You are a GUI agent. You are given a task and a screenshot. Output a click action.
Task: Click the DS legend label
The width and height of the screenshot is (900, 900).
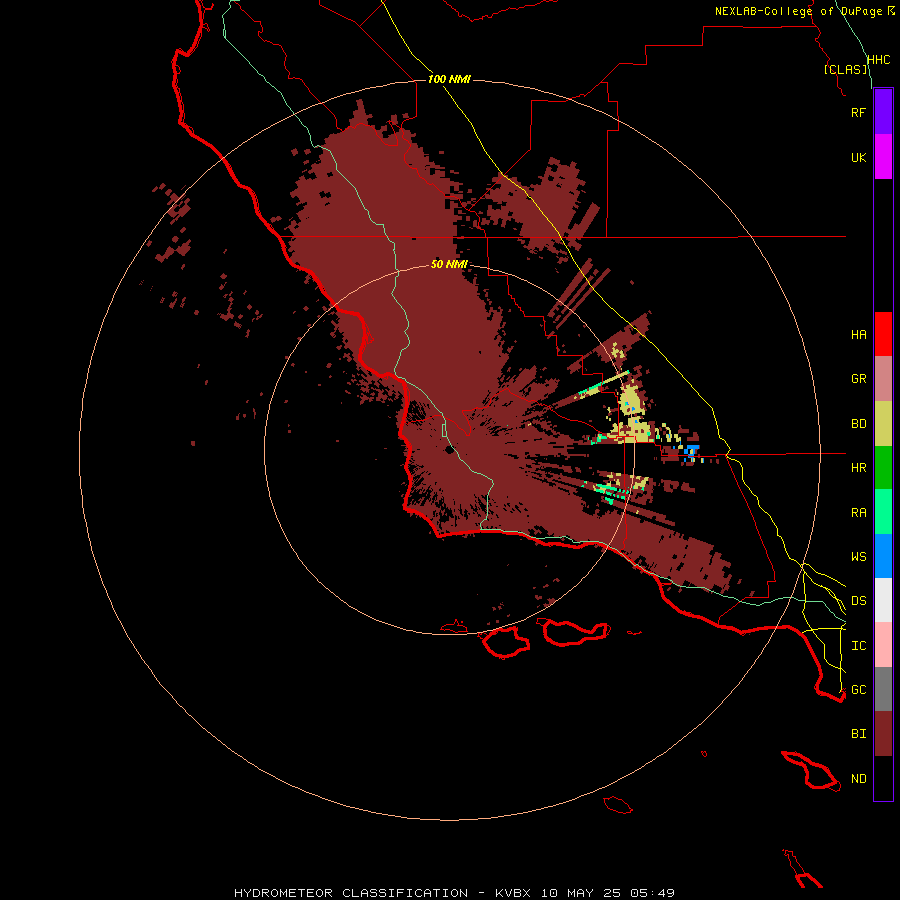click(x=858, y=601)
